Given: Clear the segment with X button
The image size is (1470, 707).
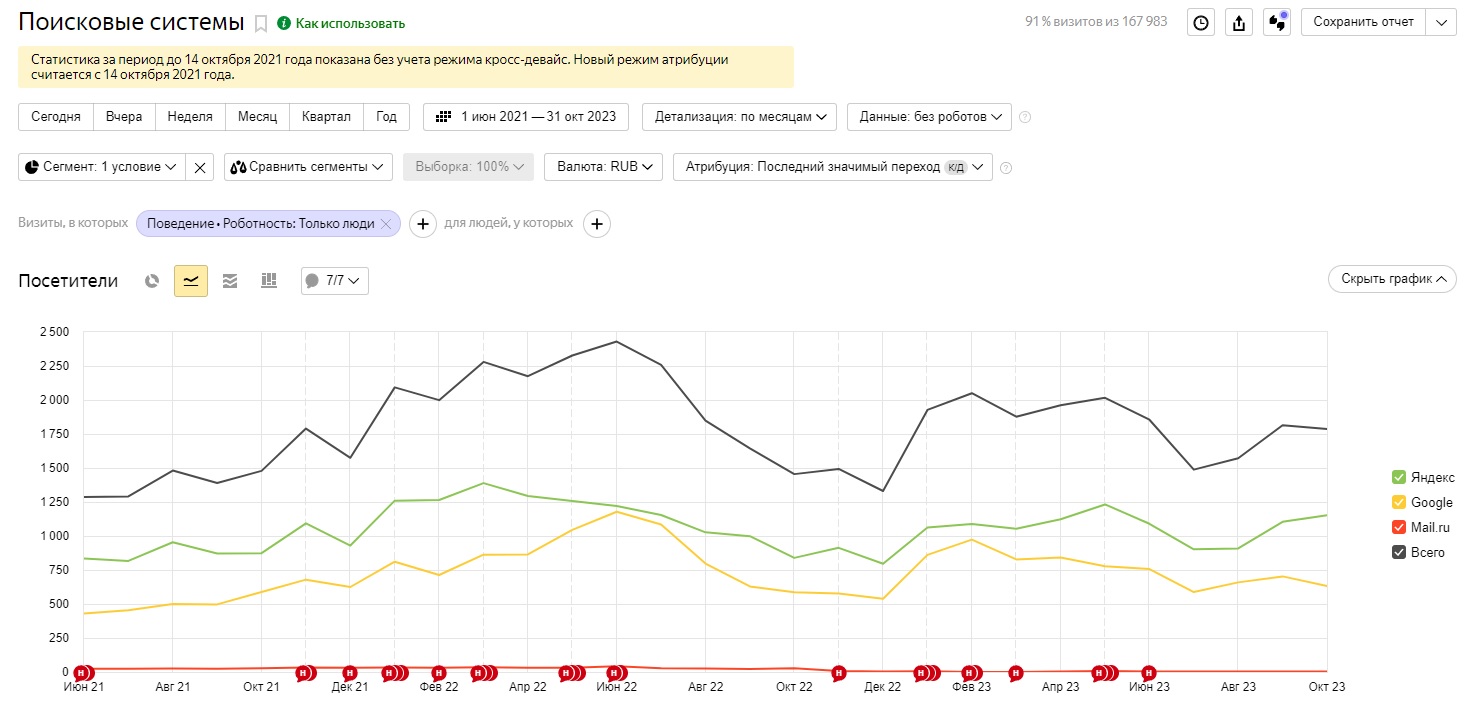Looking at the screenshot, I should click(200, 167).
